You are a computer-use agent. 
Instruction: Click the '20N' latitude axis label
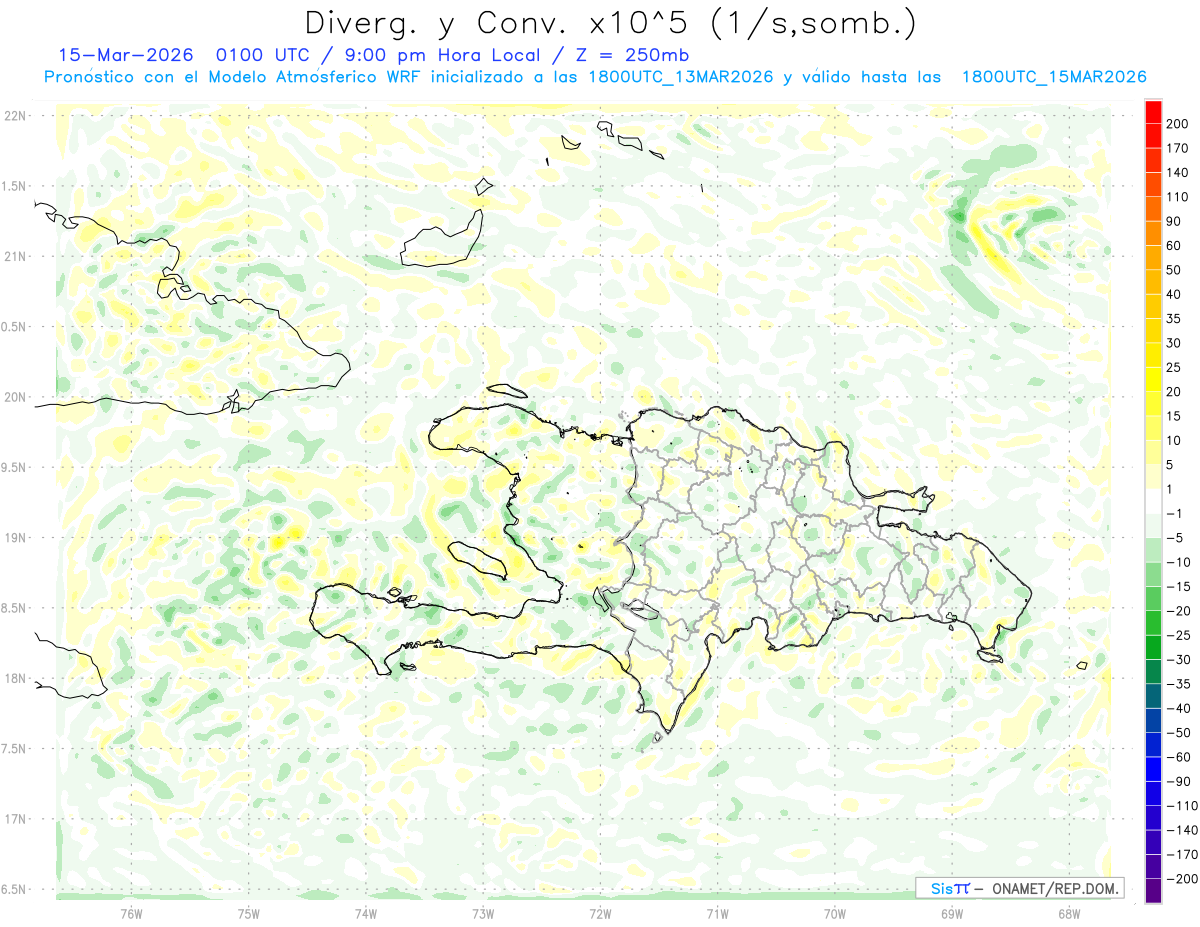(14, 397)
